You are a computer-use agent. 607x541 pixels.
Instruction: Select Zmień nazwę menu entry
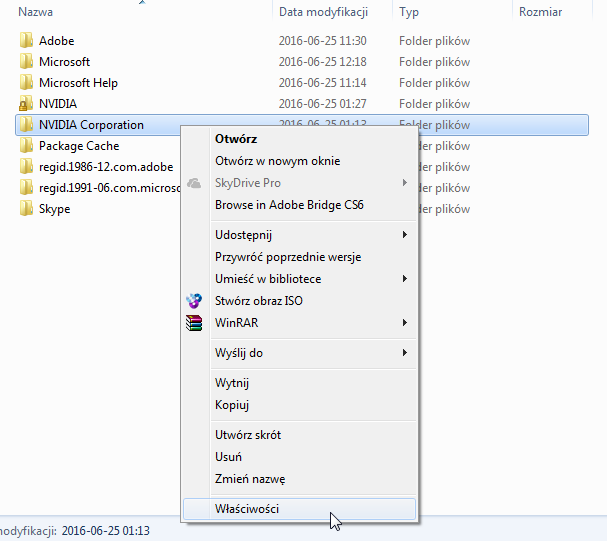(300, 479)
